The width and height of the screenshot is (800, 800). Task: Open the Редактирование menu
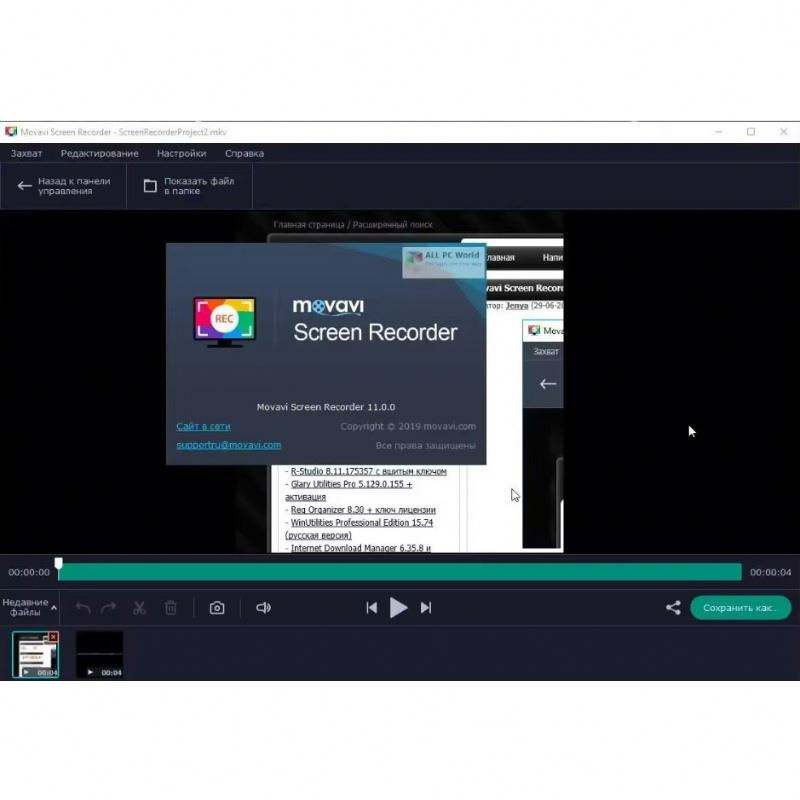click(99, 154)
